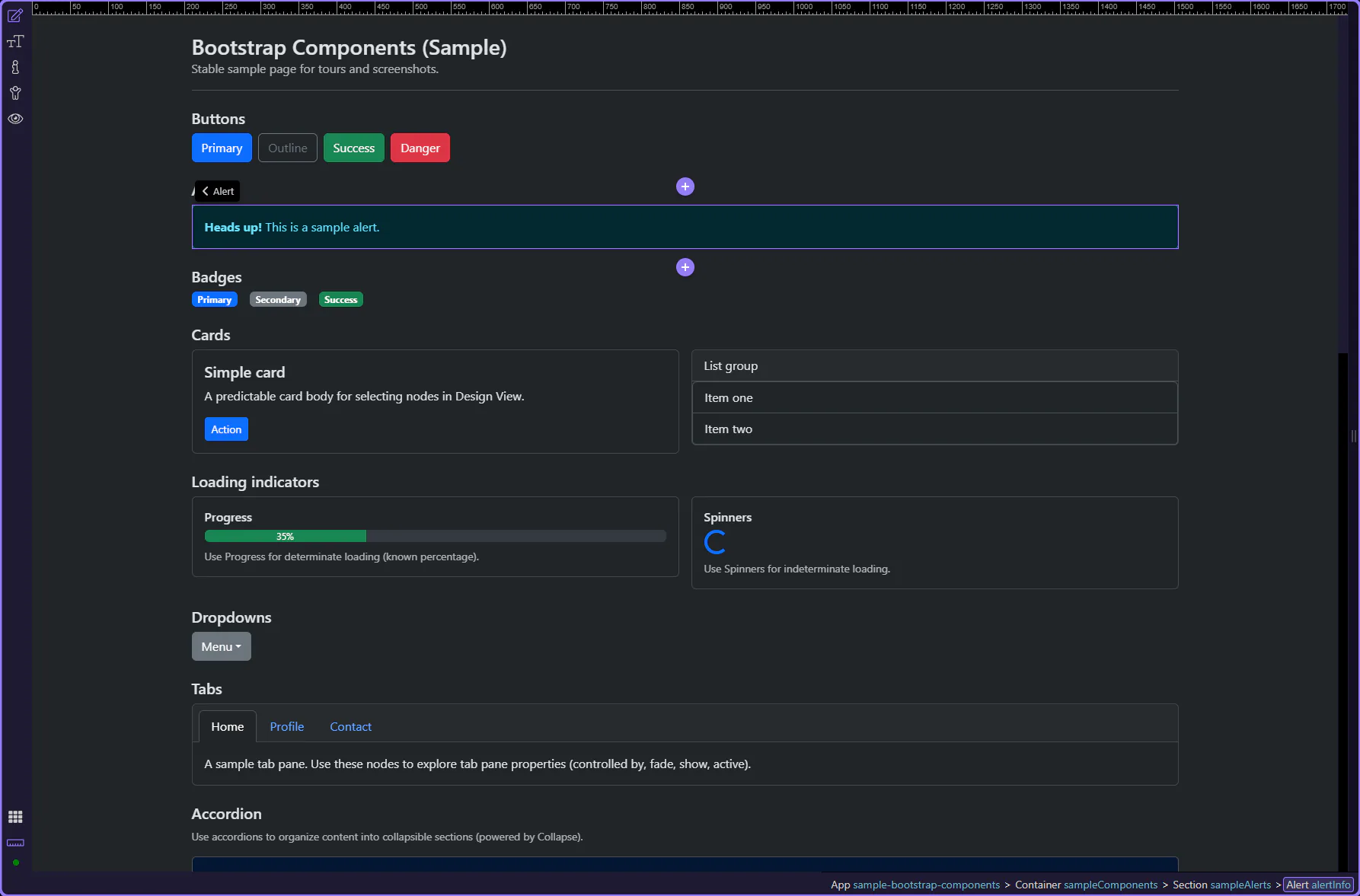Screen dimensions: 1360x896
Task: Click the plus button below the alert
Action: point(685,267)
